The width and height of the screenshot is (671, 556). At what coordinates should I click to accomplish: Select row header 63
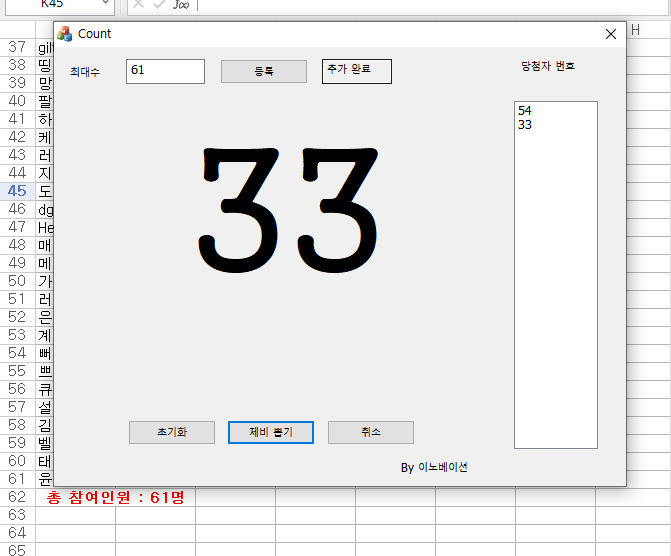coord(17,514)
